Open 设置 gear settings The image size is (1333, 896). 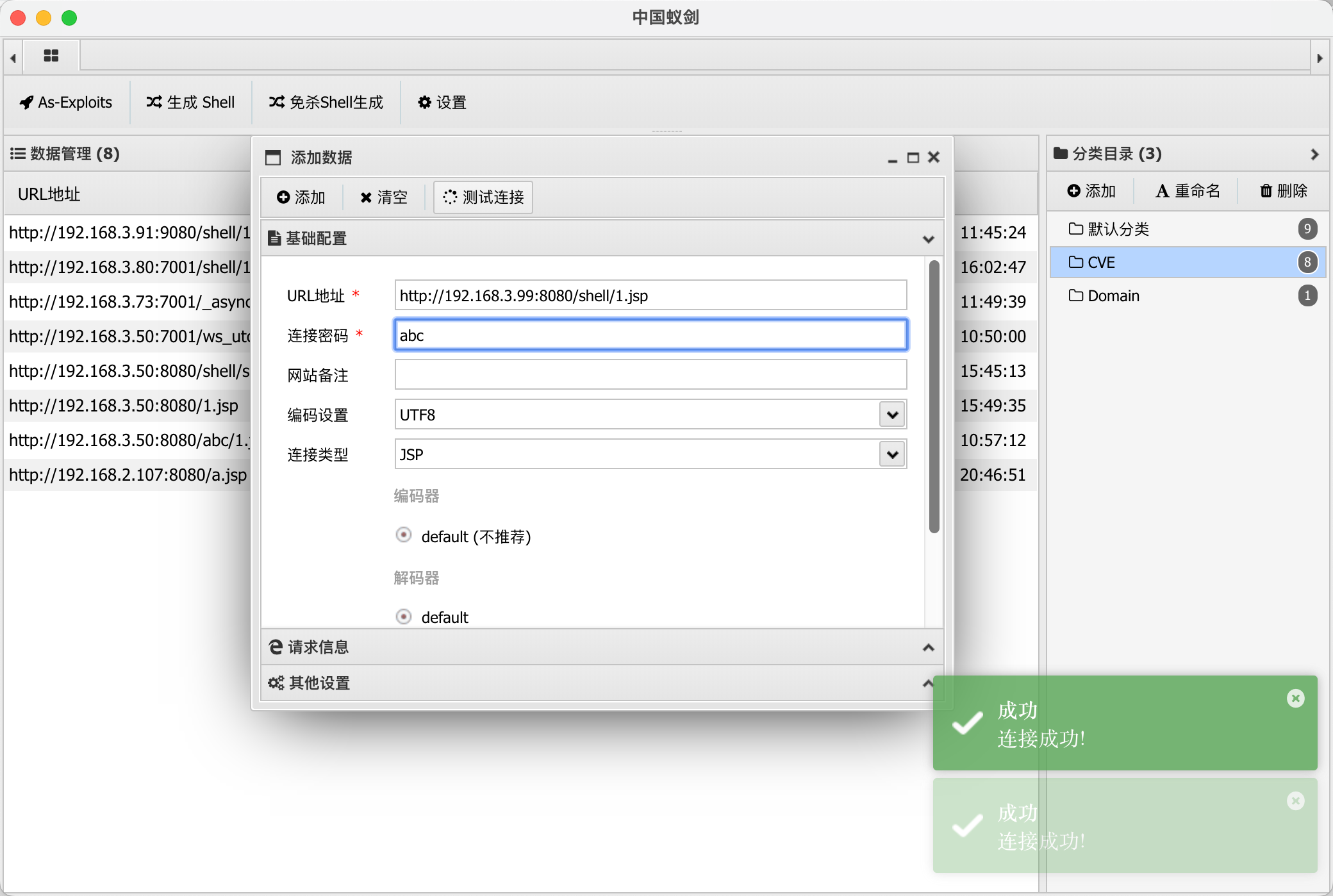pos(442,103)
